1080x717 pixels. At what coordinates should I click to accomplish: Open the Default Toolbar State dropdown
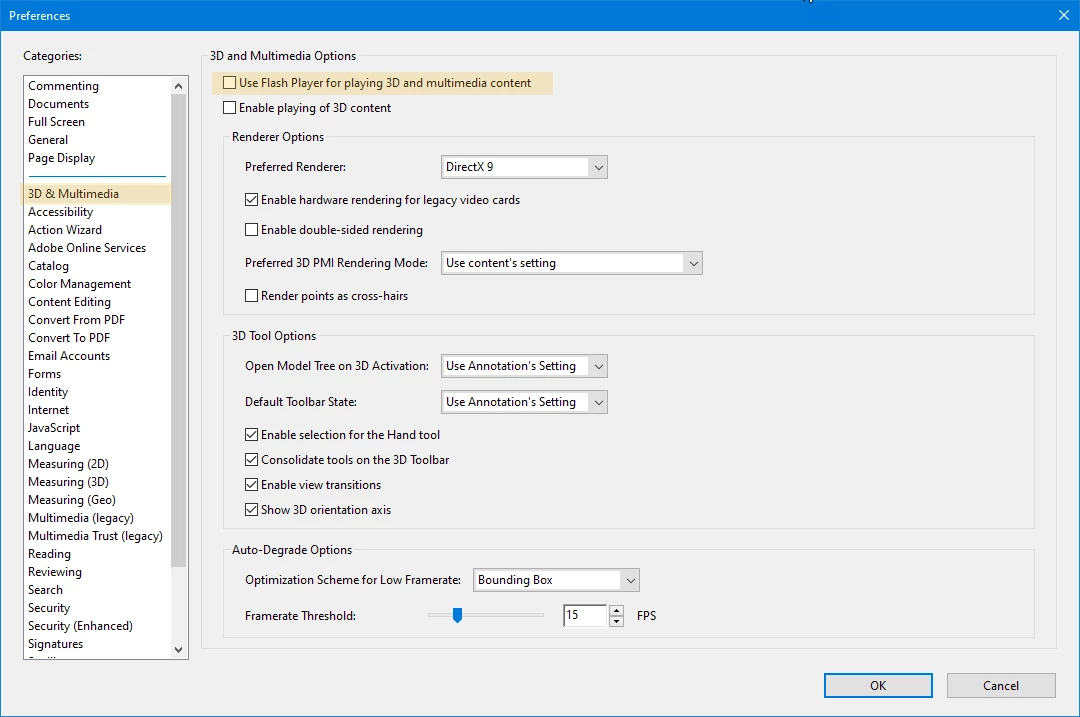598,402
